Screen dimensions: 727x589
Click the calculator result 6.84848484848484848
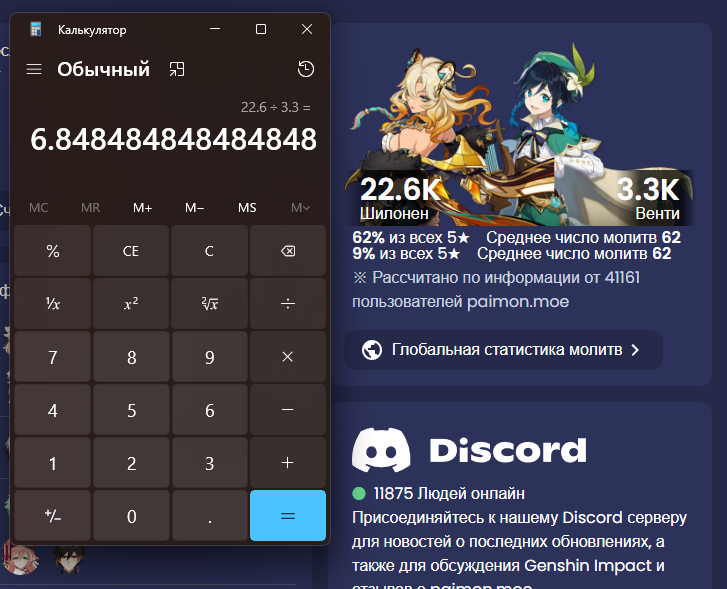[173, 139]
